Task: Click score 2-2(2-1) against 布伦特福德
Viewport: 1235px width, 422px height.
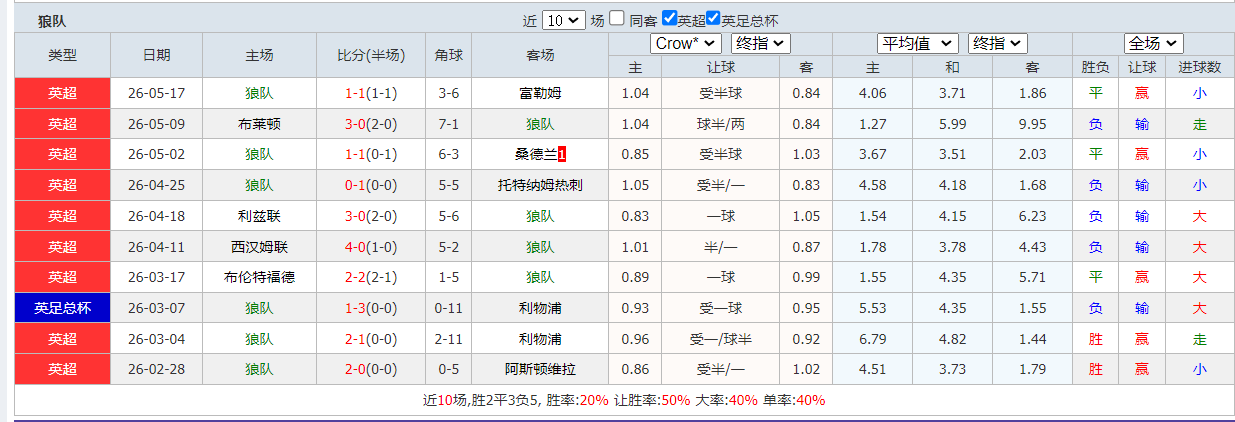Action: (371, 277)
